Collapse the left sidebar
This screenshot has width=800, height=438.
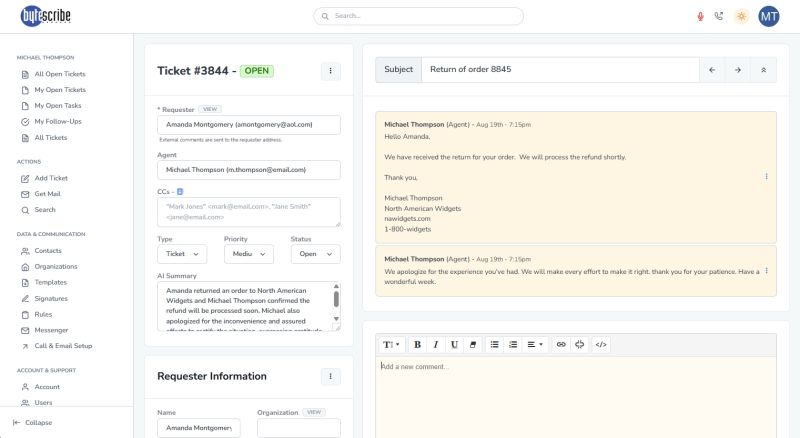click(x=33, y=422)
